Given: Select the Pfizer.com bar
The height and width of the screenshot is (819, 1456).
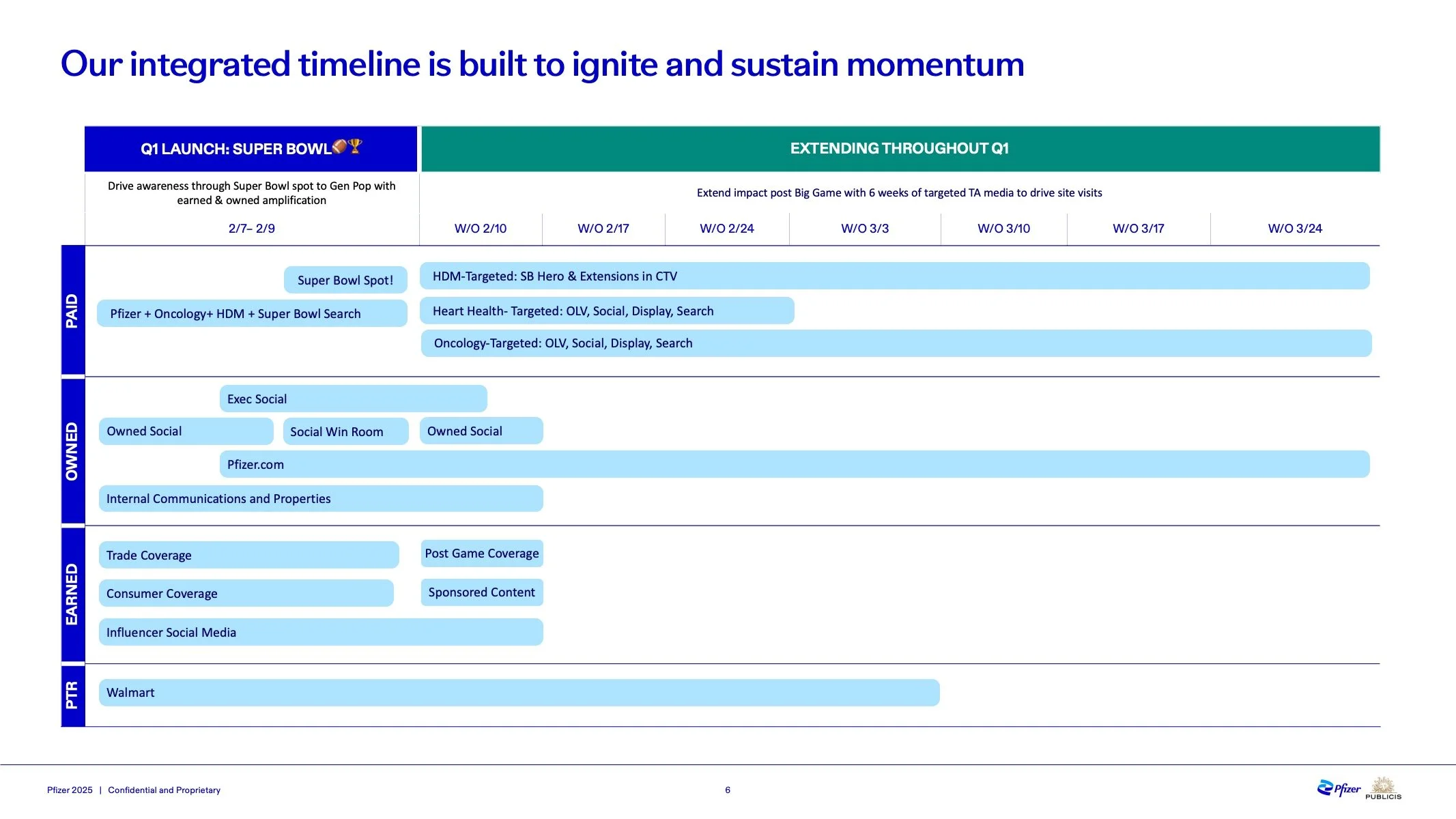Looking at the screenshot, I should pyautogui.click(x=795, y=464).
